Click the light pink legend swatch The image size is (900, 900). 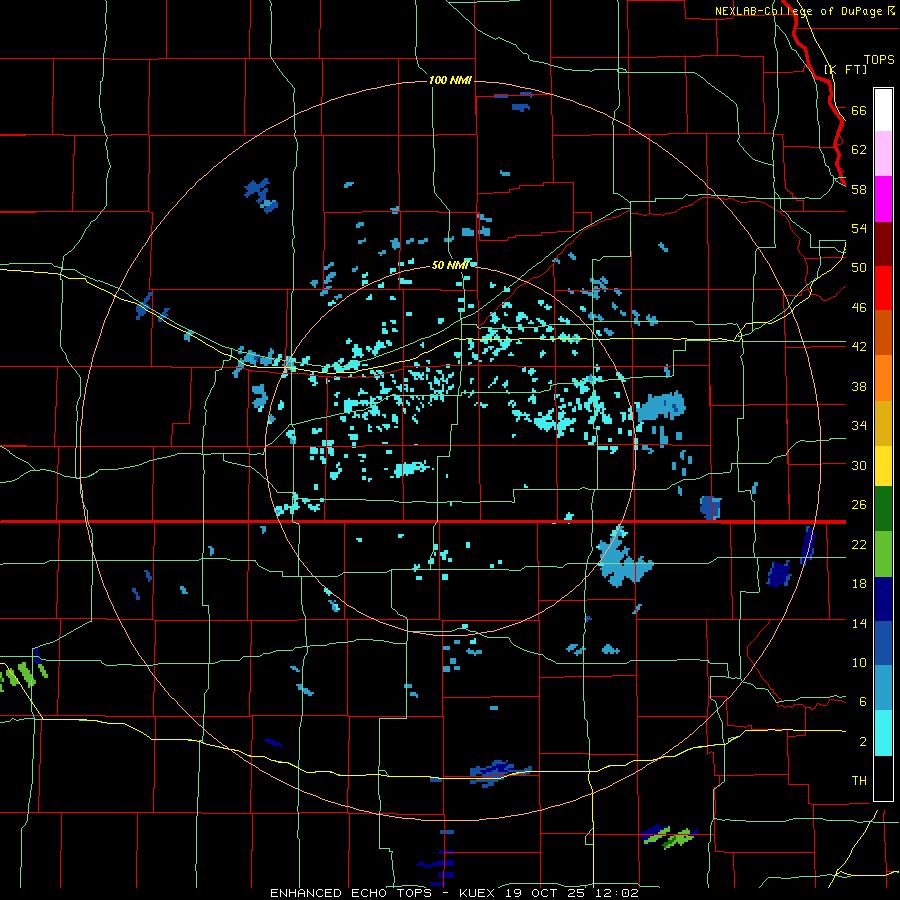(883, 154)
